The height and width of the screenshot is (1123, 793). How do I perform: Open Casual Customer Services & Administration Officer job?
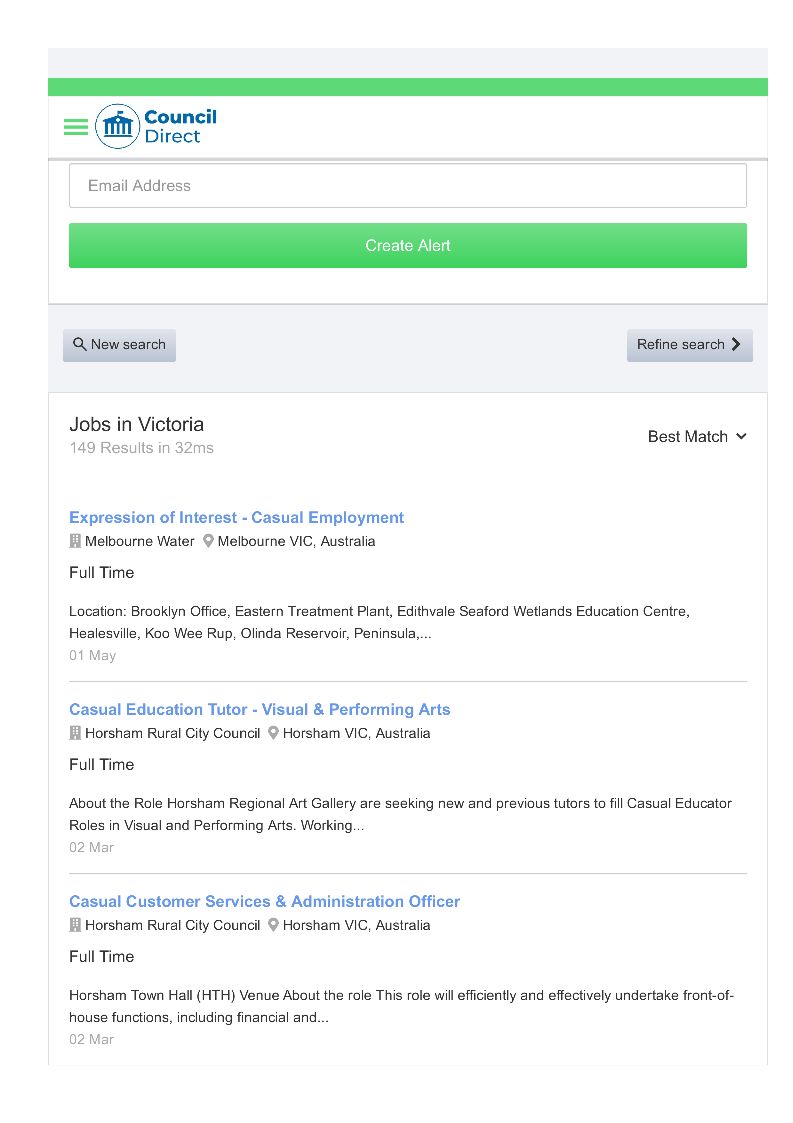click(x=264, y=901)
